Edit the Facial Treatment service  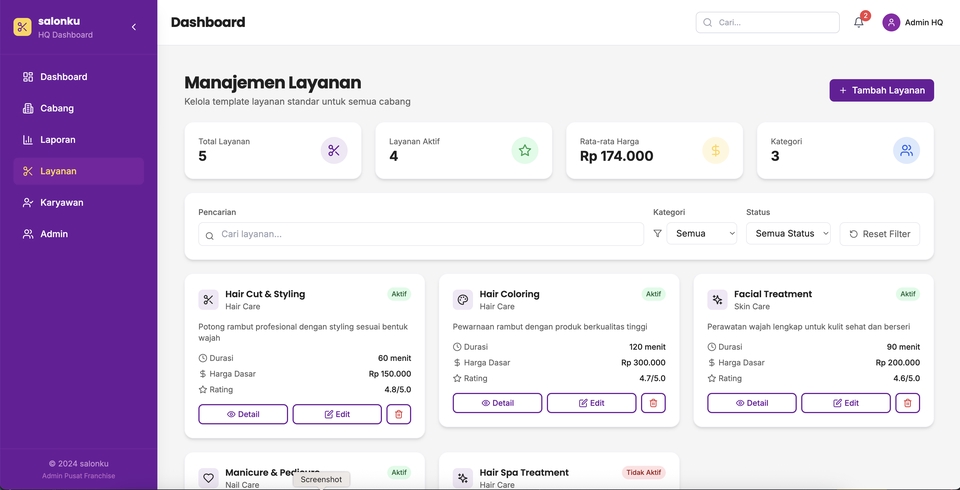[x=845, y=403]
